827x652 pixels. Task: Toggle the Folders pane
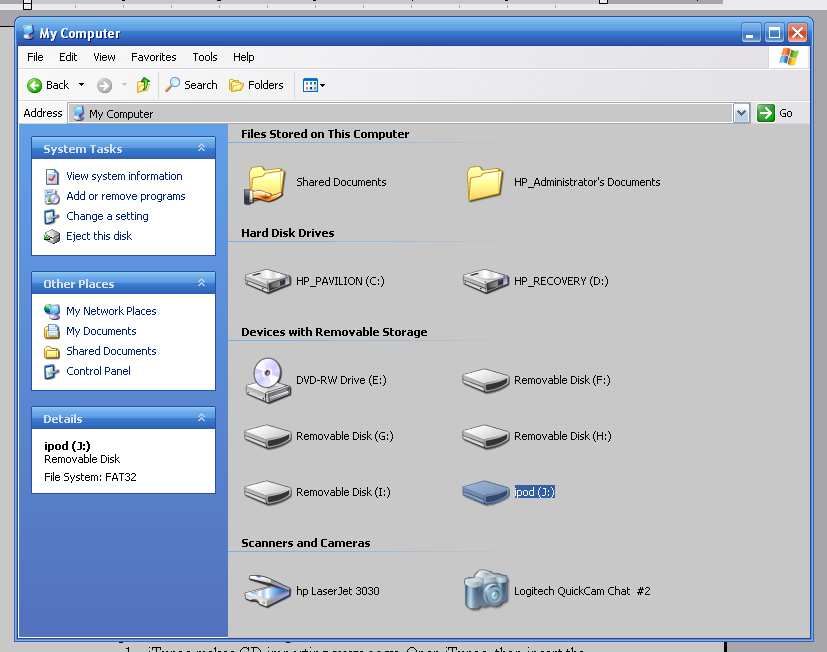(x=256, y=85)
